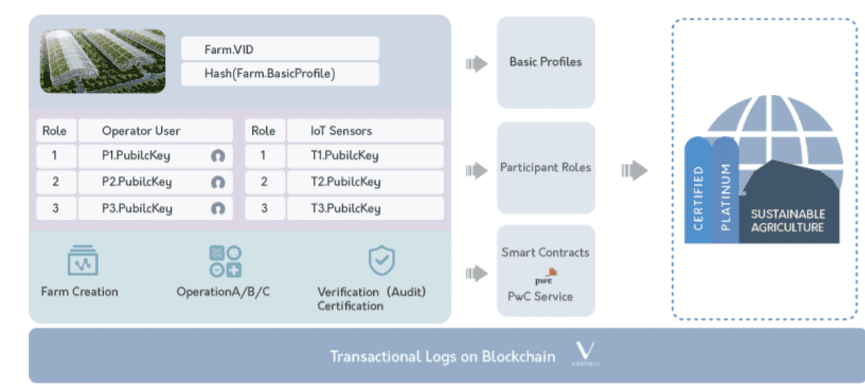Screen dimensions: 865x387
Task: Click the Farm.VID field
Action: pos(280,49)
